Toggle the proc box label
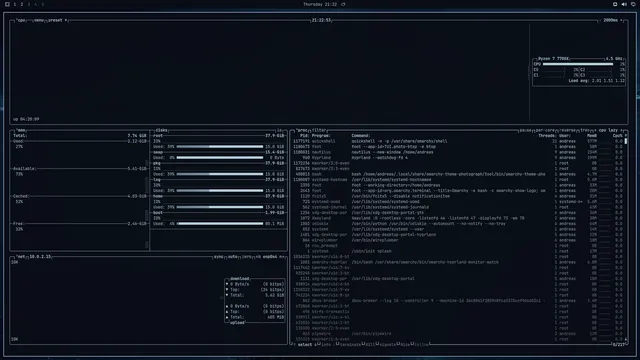 coord(302,130)
